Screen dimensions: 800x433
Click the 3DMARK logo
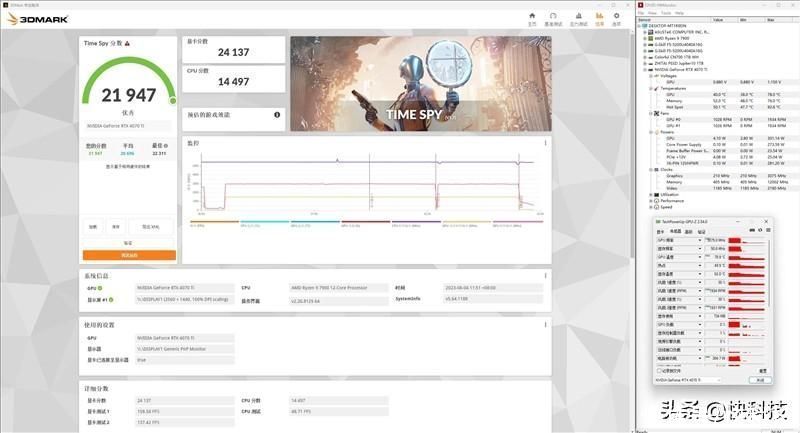pyautogui.click(x=38, y=19)
